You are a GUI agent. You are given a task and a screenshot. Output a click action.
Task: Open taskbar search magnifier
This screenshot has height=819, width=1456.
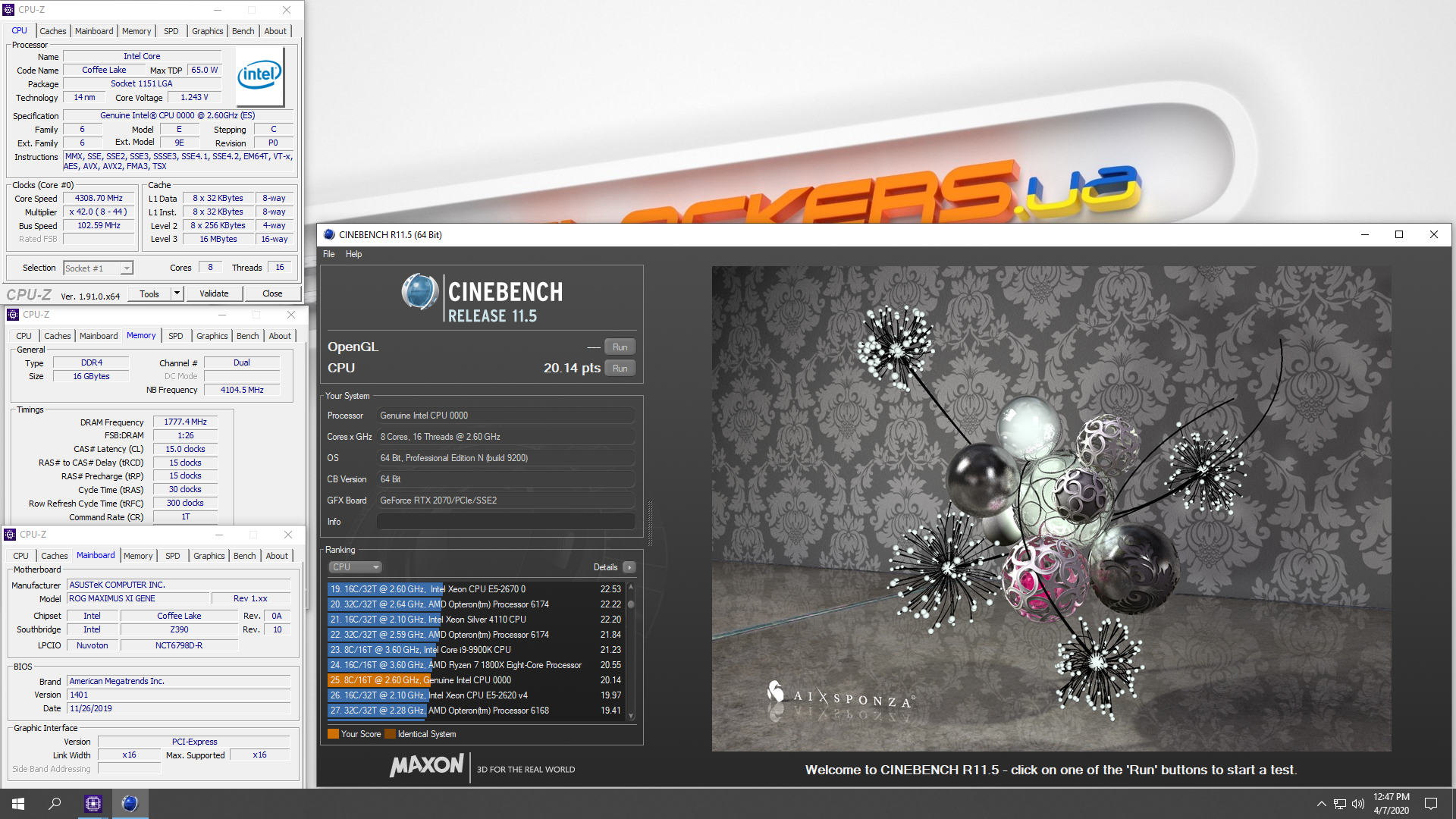click(55, 804)
